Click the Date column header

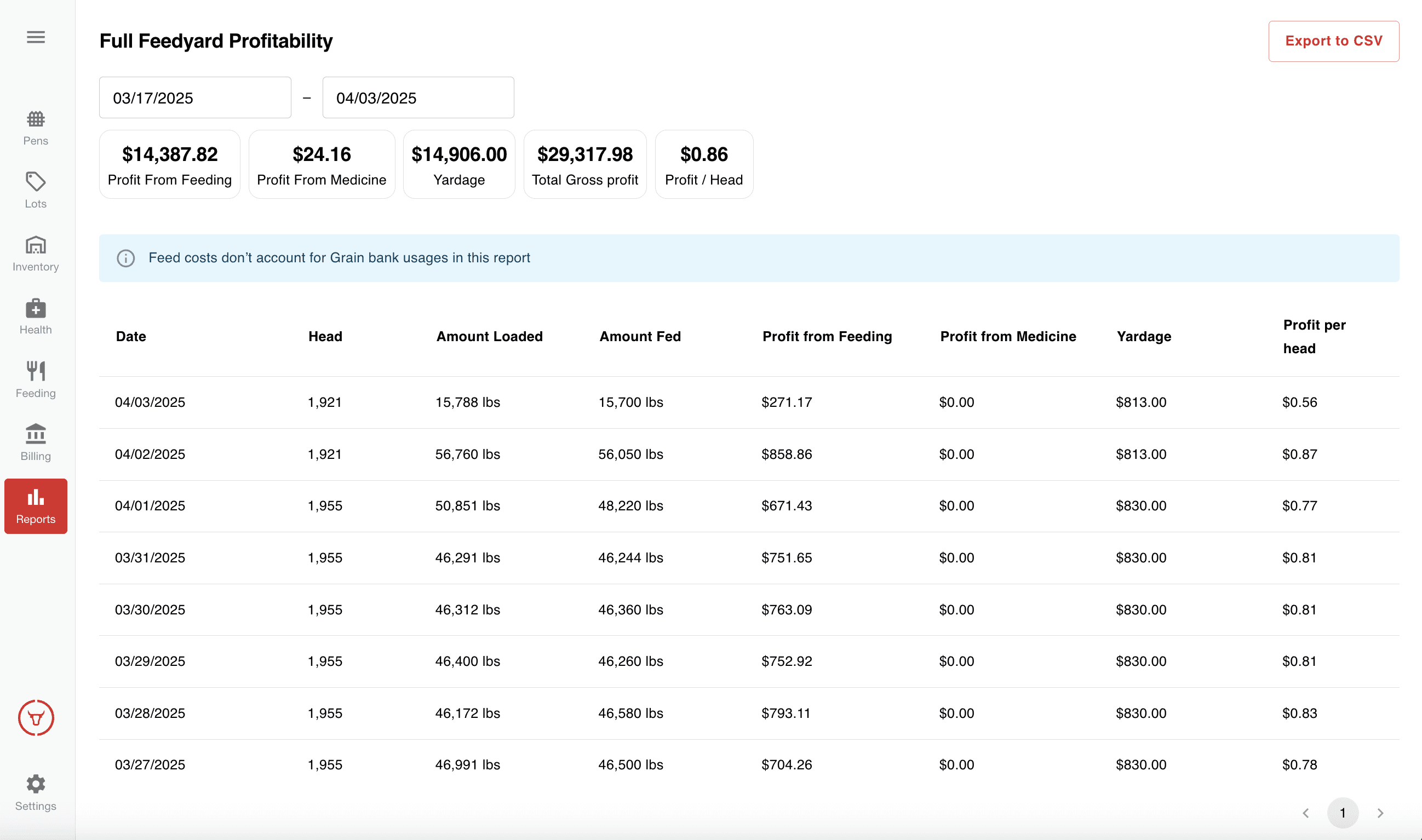coord(131,336)
